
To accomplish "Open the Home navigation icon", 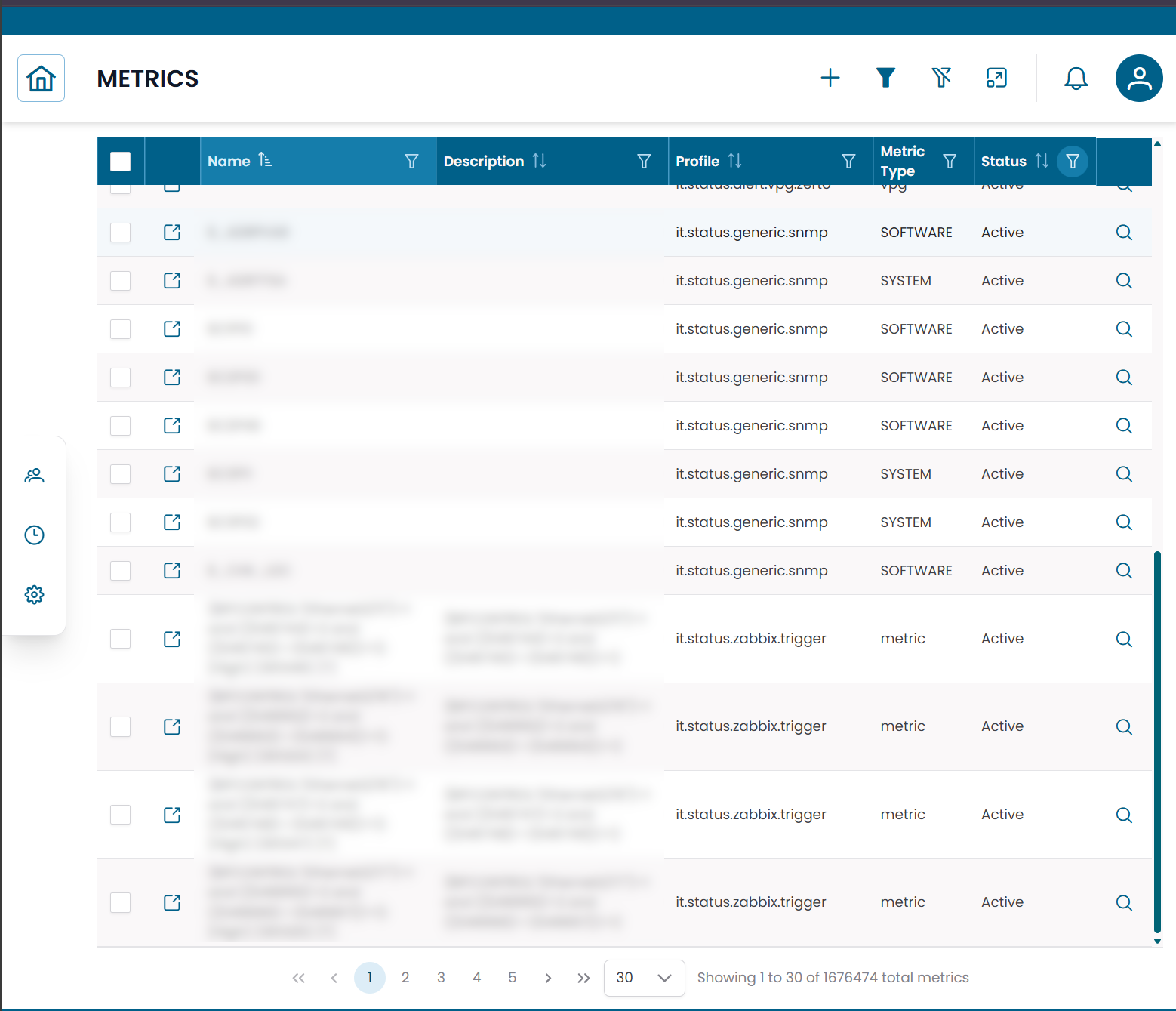I will tap(41, 78).
